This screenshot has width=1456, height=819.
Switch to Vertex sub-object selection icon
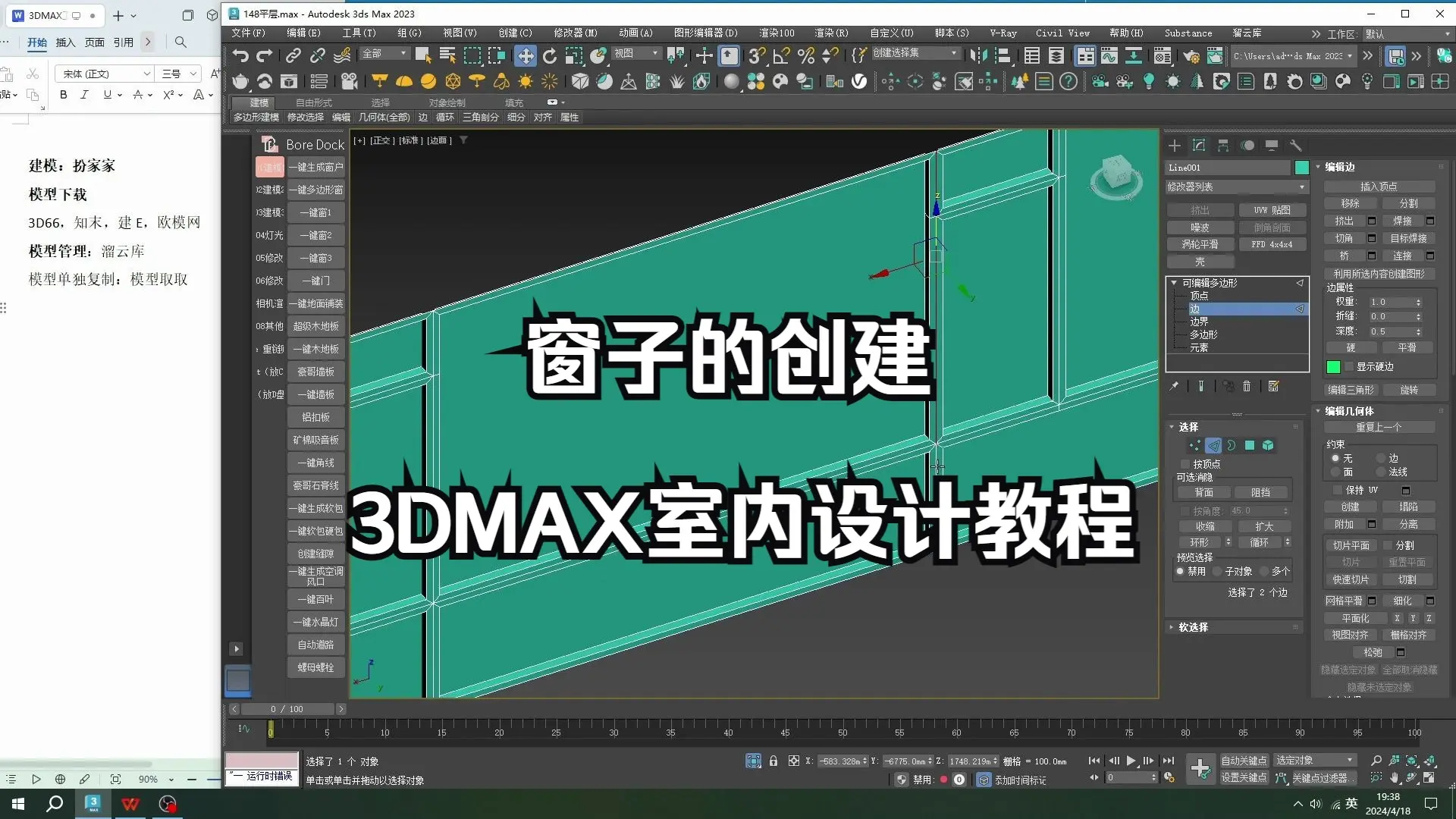(1195, 446)
